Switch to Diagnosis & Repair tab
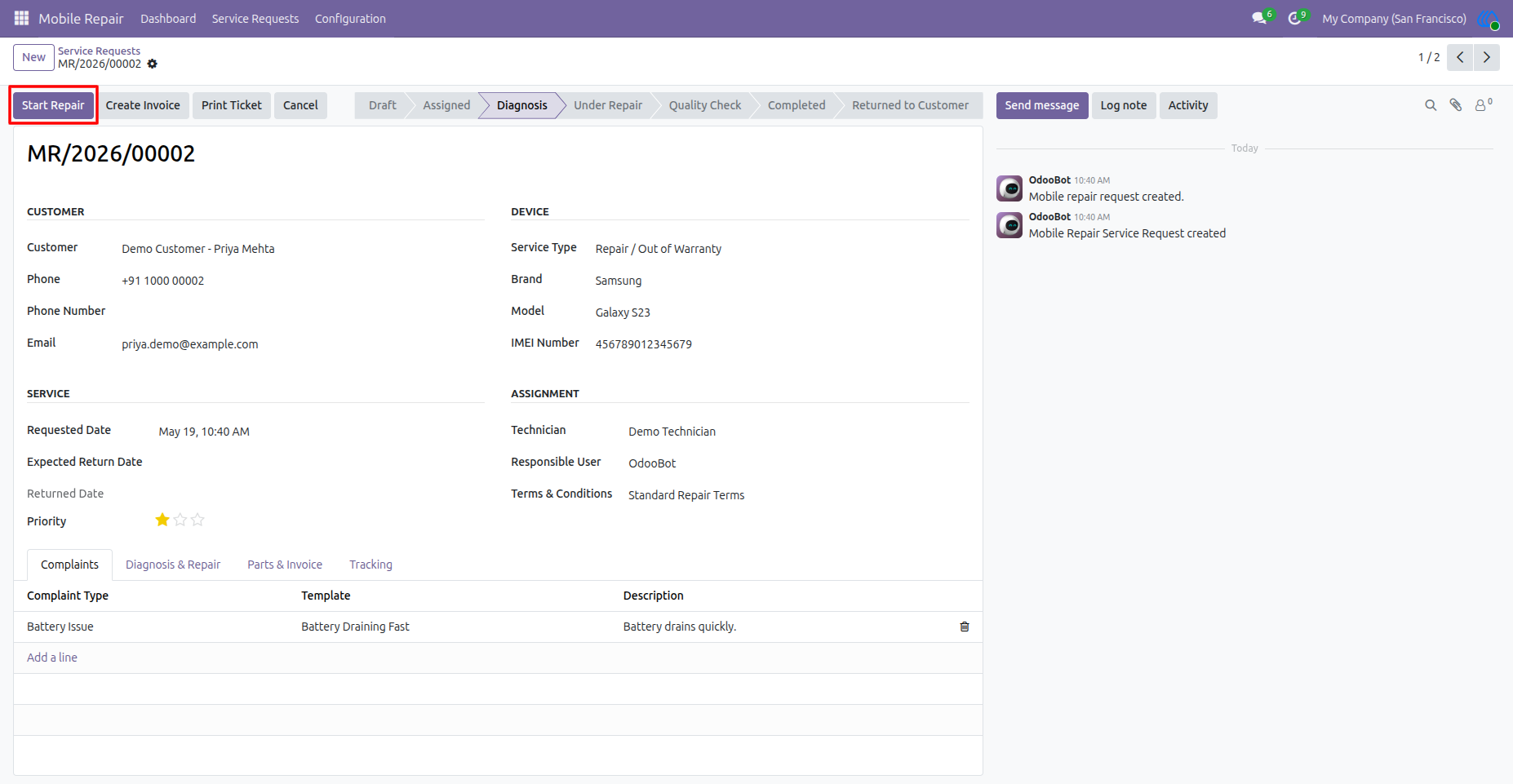Viewport: 1513px width, 784px height. pos(173,565)
